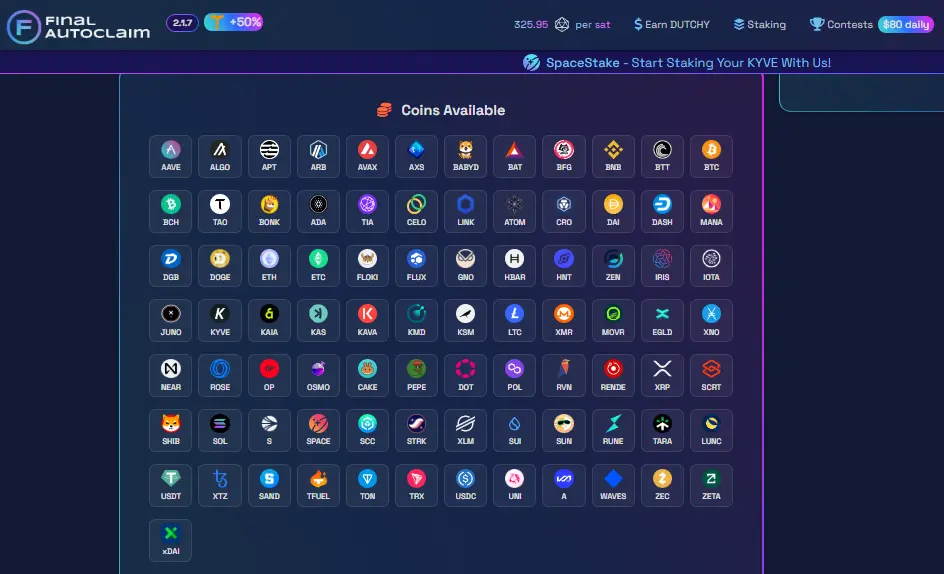Click the 325.95 per sat rate
This screenshot has width=944, height=574.
(x=562, y=25)
